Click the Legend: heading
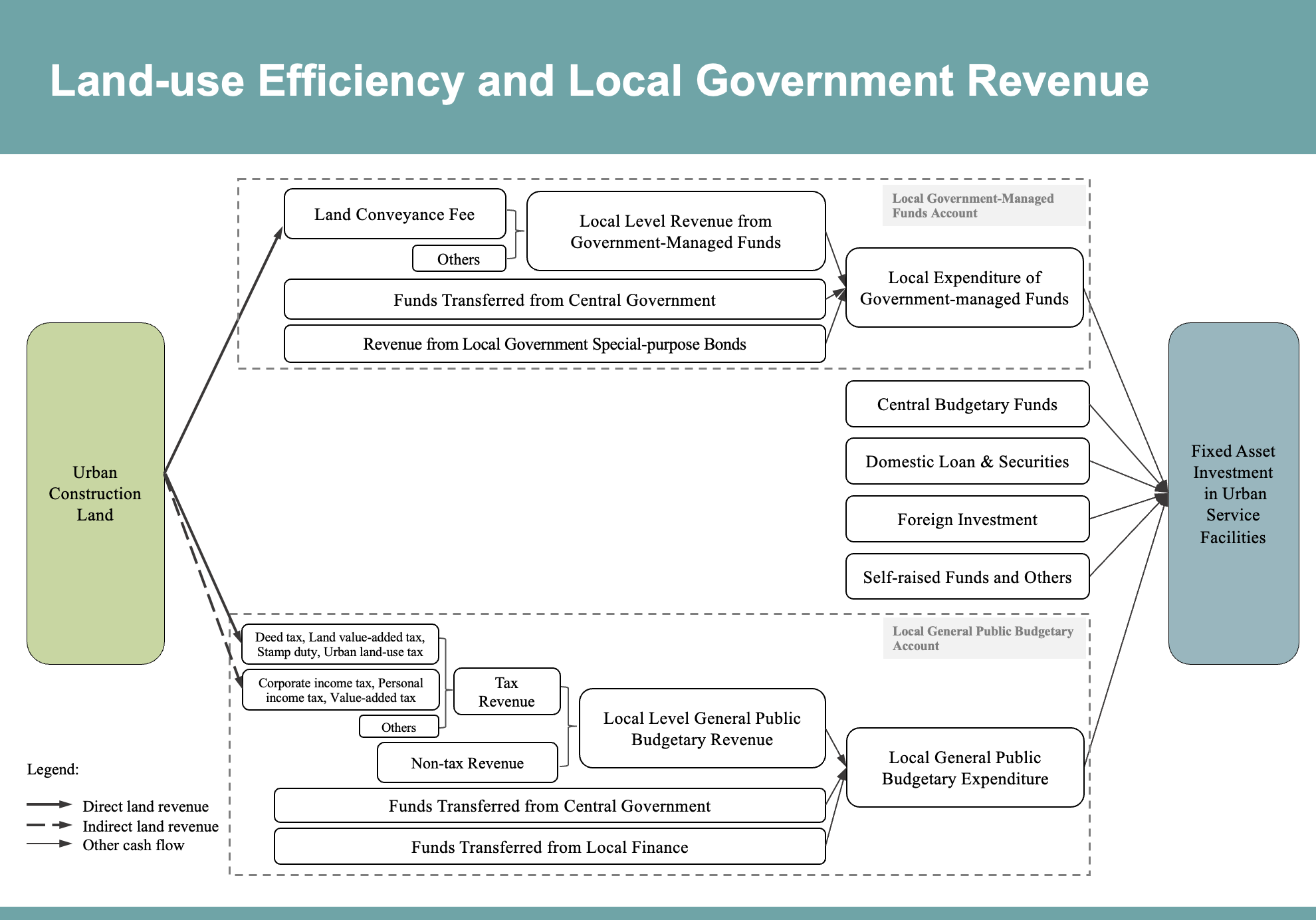This screenshot has width=1316, height=920. click(x=53, y=769)
